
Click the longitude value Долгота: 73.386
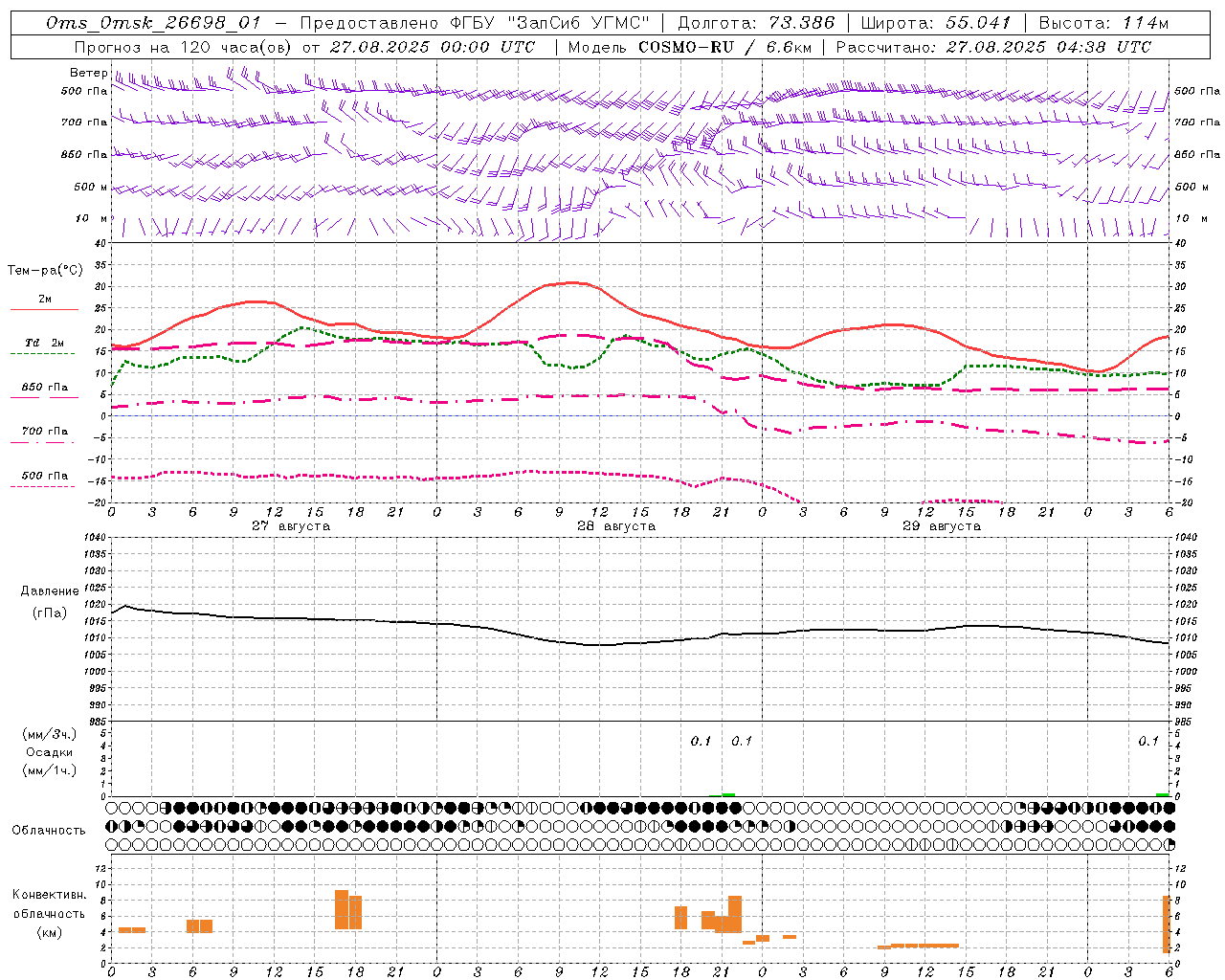756,23
